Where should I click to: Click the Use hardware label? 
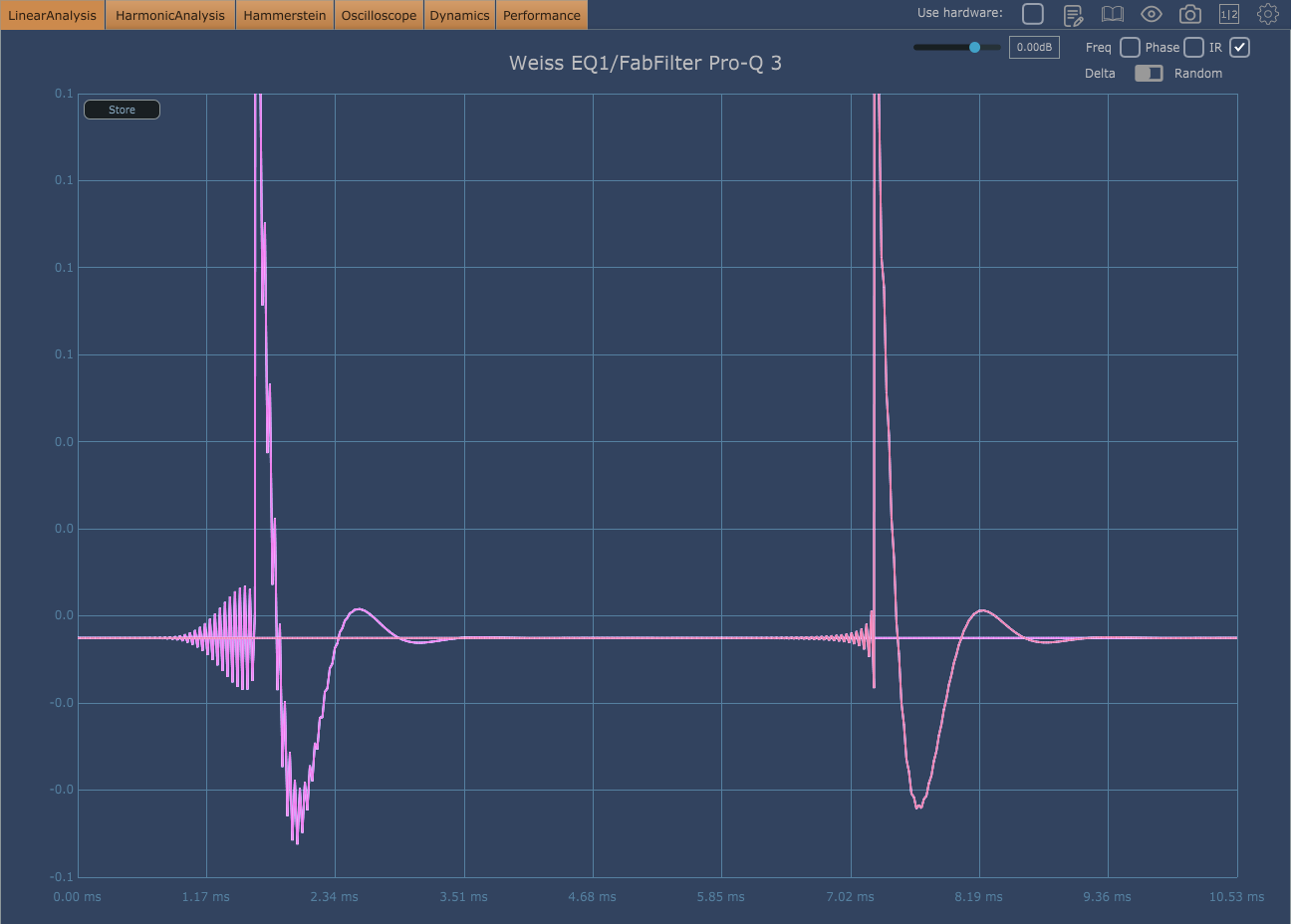(x=960, y=13)
